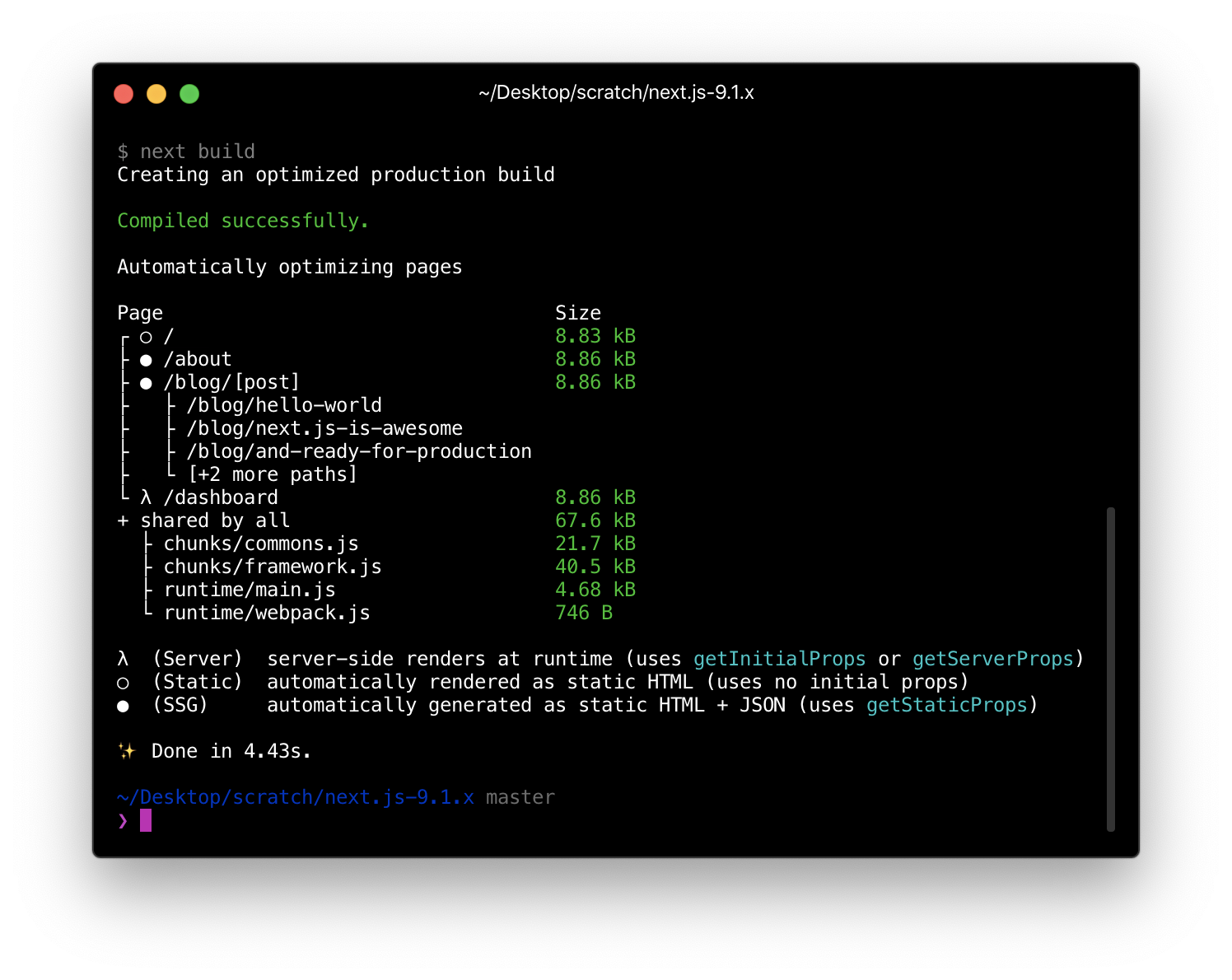The image size is (1232, 980).
Task: Click the filled circle icon beside /about
Action: pyautogui.click(x=146, y=360)
